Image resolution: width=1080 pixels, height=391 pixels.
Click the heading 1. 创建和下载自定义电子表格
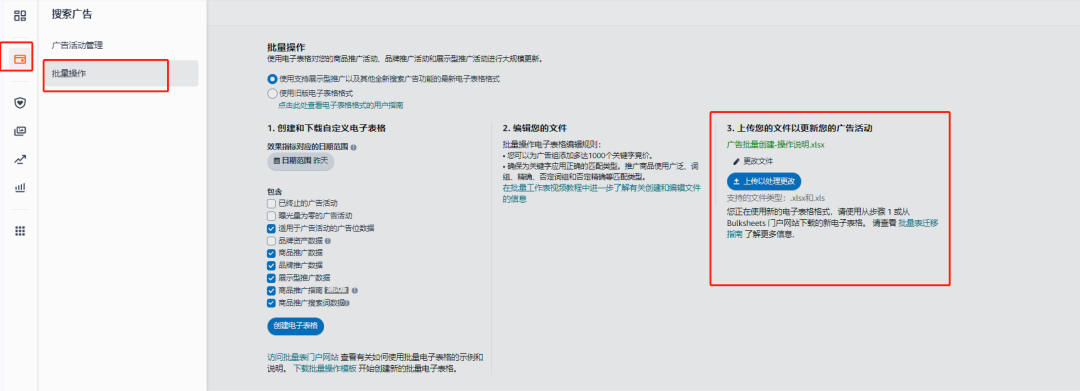[326, 128]
